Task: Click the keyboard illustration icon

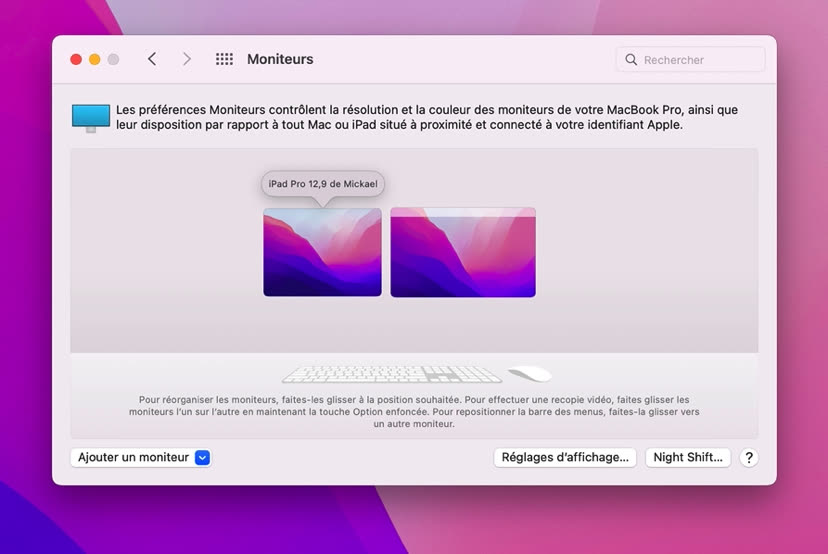Action: tap(391, 374)
